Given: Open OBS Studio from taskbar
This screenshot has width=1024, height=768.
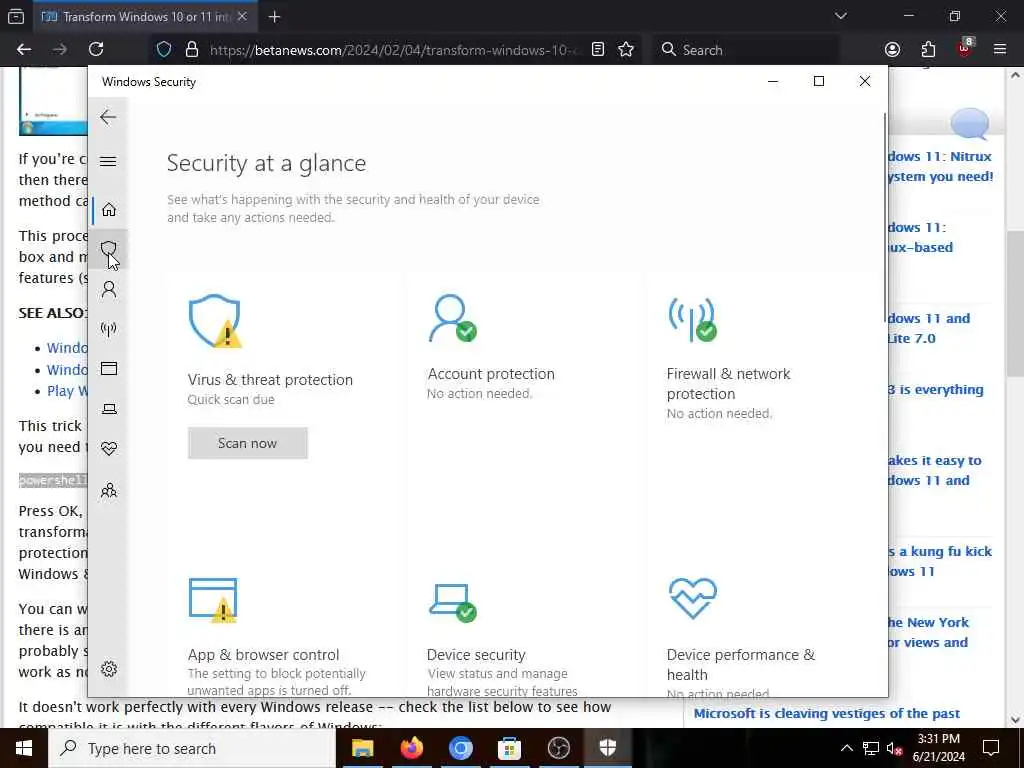Looking at the screenshot, I should (x=558, y=748).
